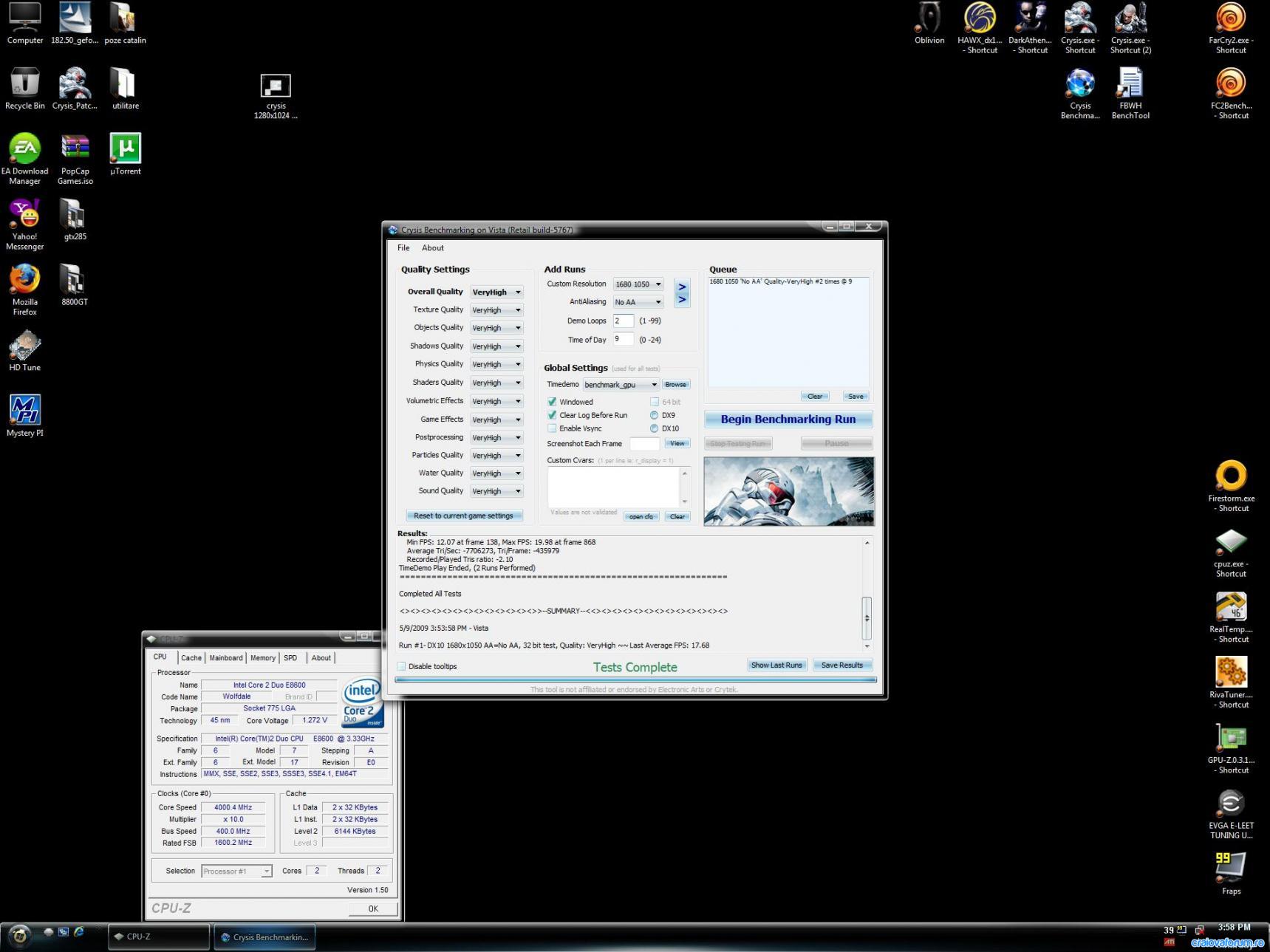Open the Custom Resolution dropdown
Viewport: 1270px width, 952px height.
(638, 284)
